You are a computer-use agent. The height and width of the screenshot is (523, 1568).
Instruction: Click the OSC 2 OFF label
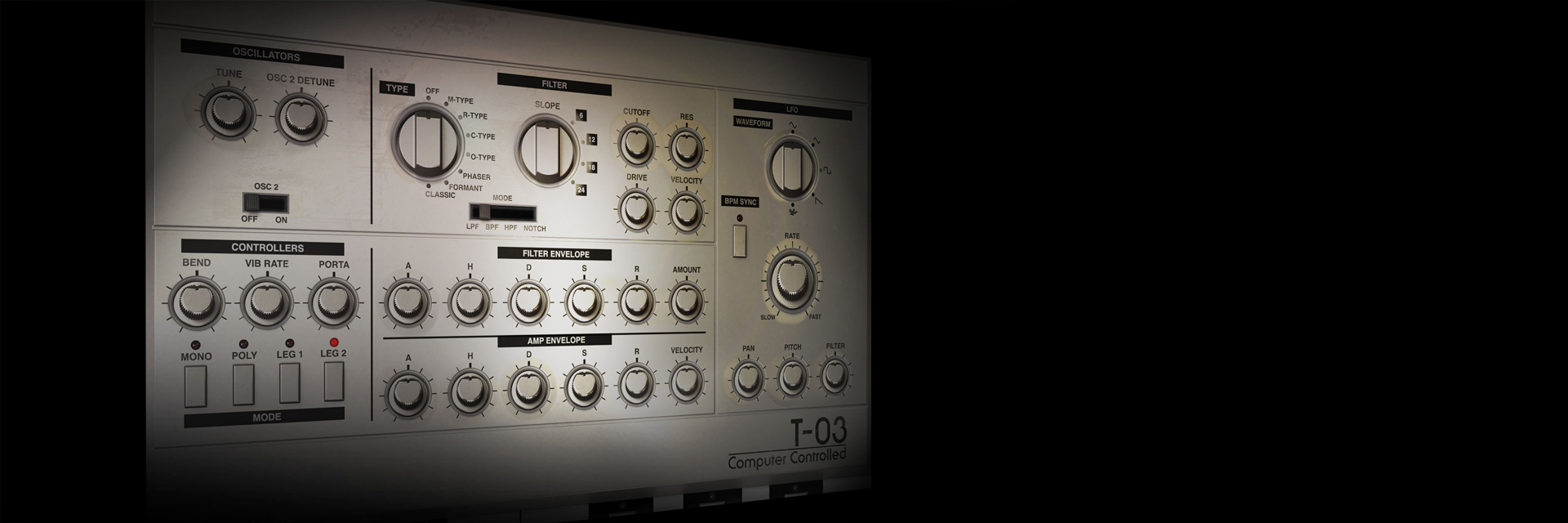pos(249,219)
